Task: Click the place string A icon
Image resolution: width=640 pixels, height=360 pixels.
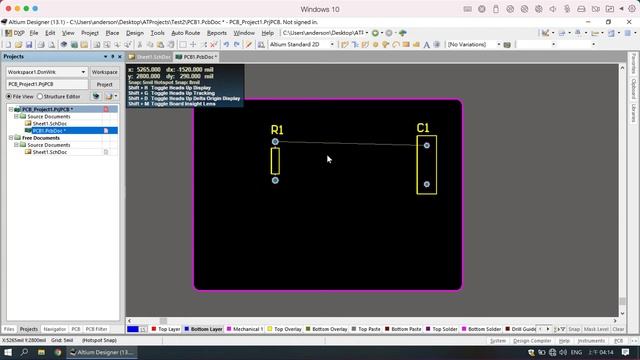Action: coord(427,45)
